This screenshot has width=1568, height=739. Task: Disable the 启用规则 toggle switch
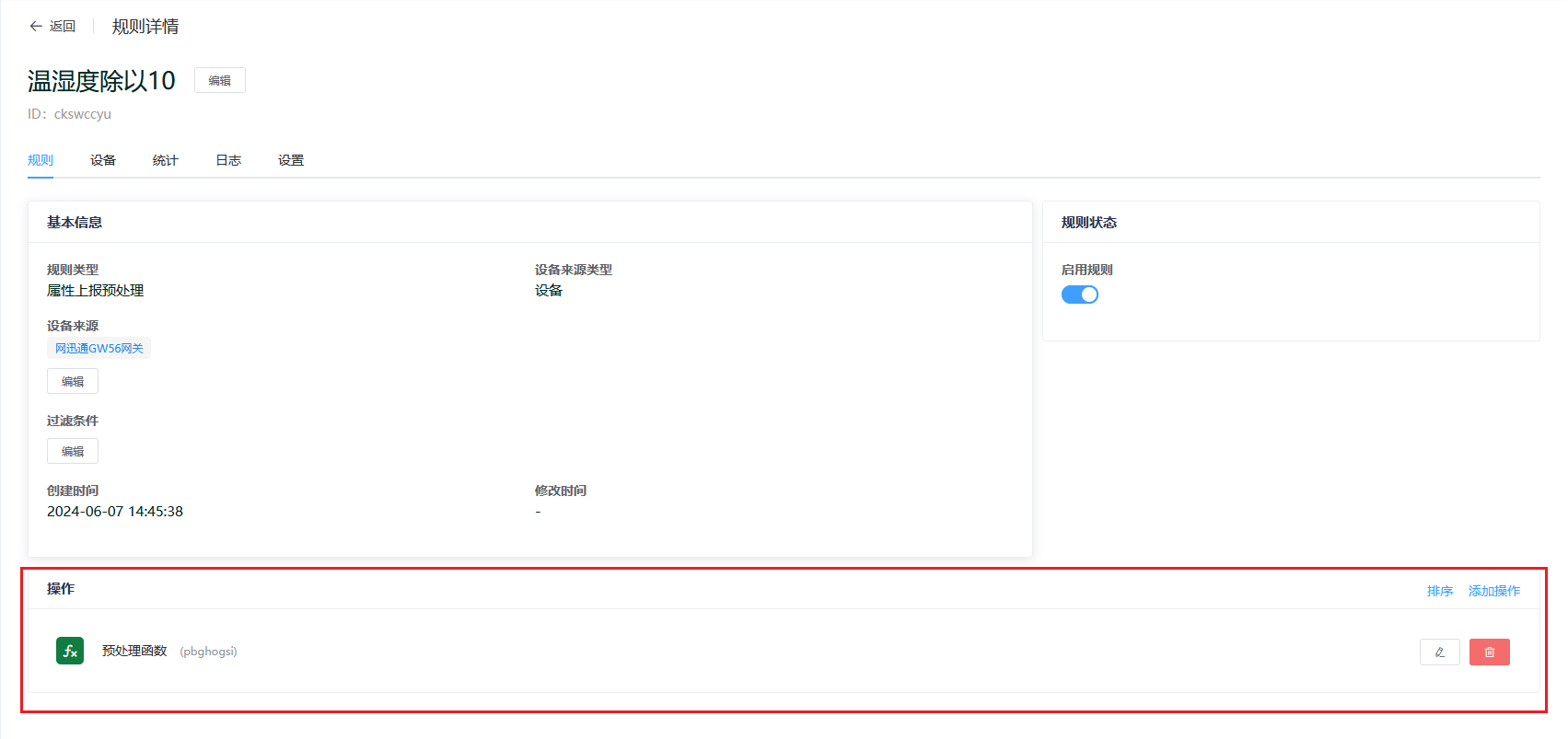(1079, 294)
